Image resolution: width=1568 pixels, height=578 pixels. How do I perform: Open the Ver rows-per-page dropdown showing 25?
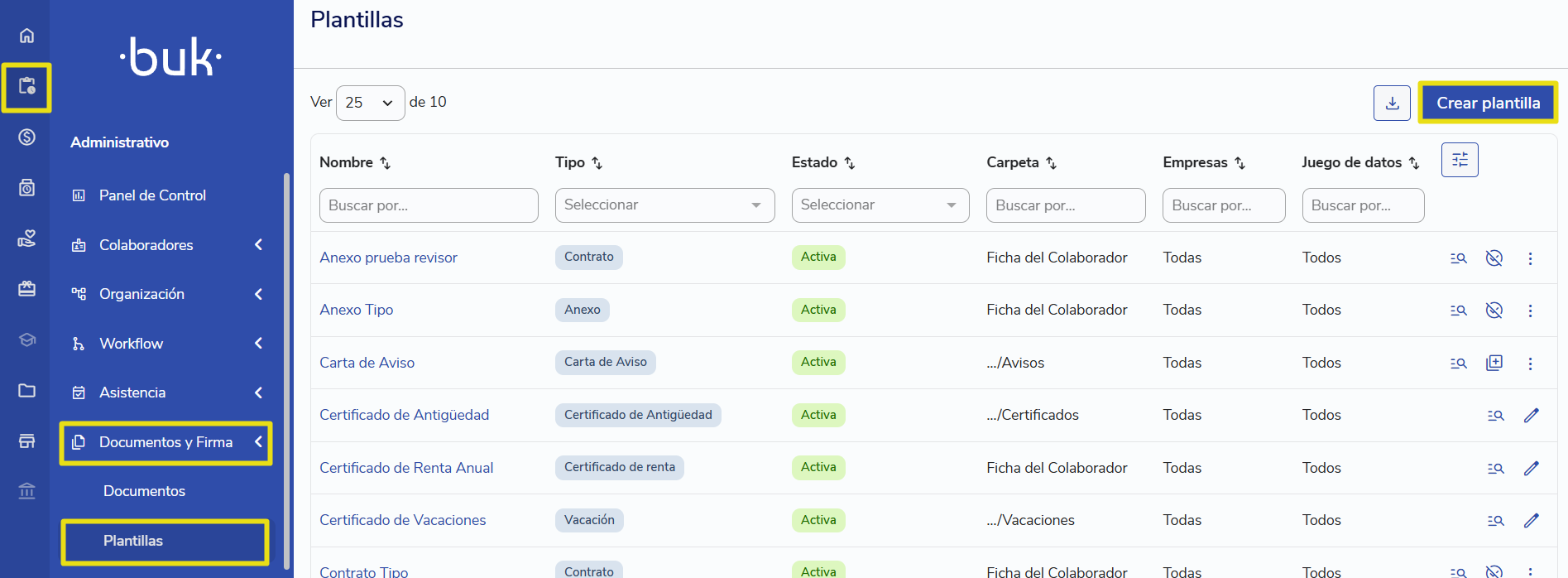(370, 103)
